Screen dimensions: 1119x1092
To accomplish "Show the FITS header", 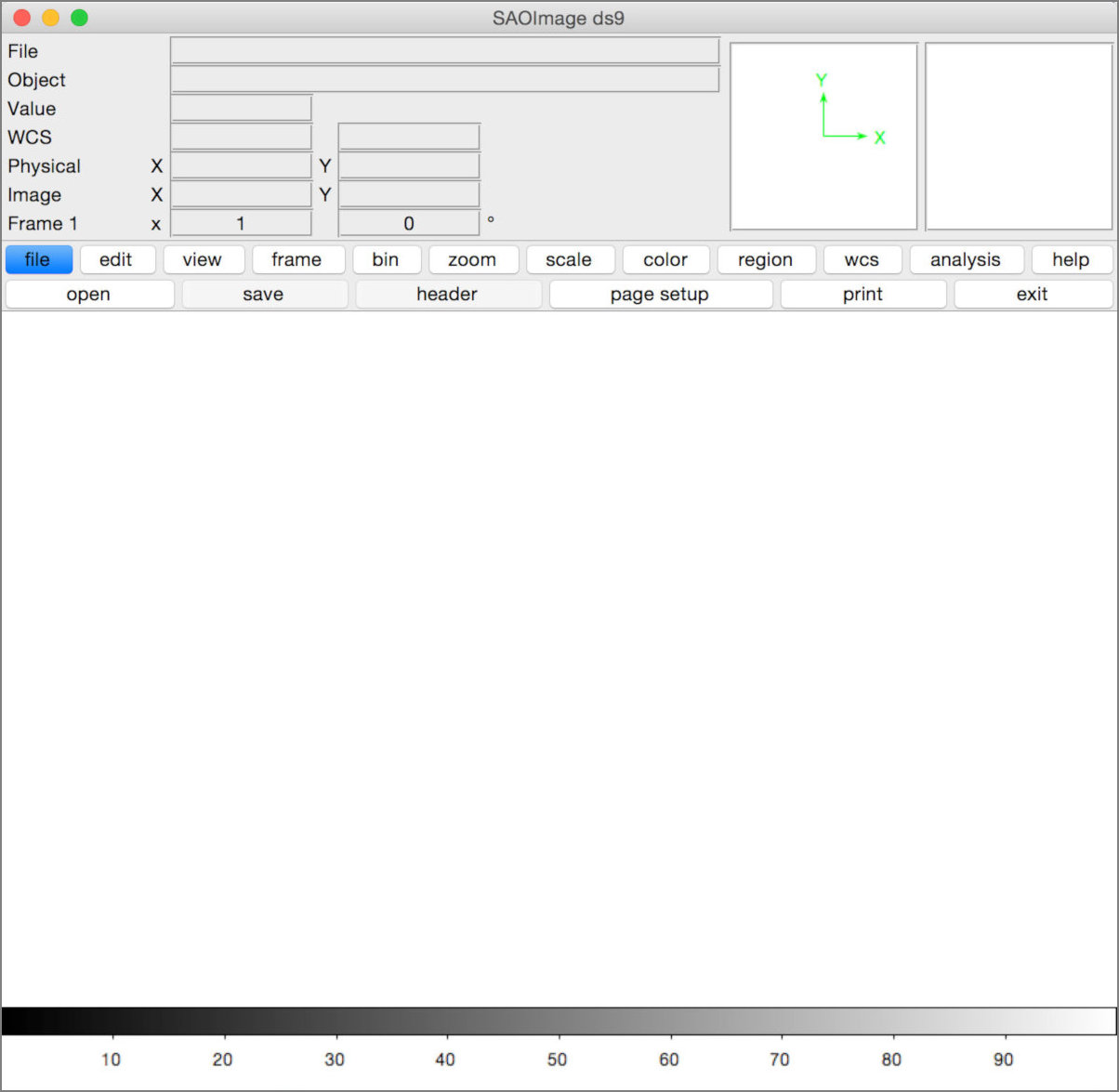I will pos(447,294).
